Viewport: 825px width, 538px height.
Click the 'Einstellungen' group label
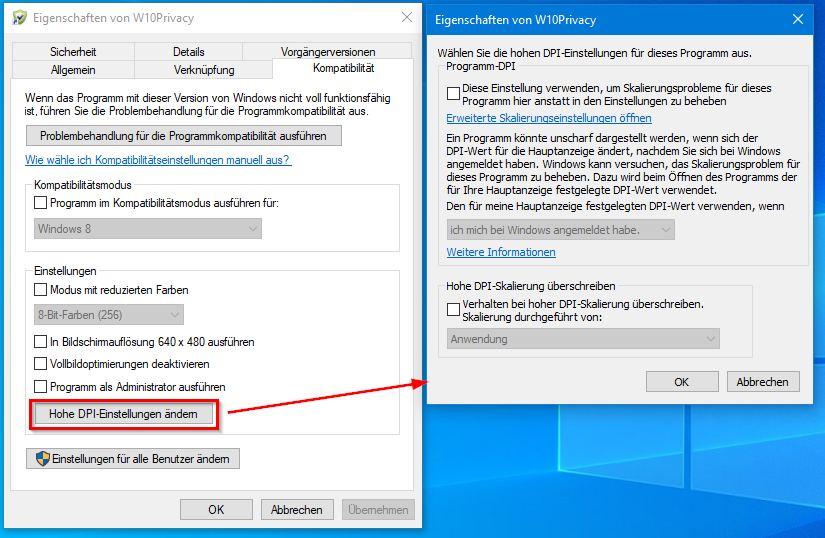pyautogui.click(x=65, y=271)
